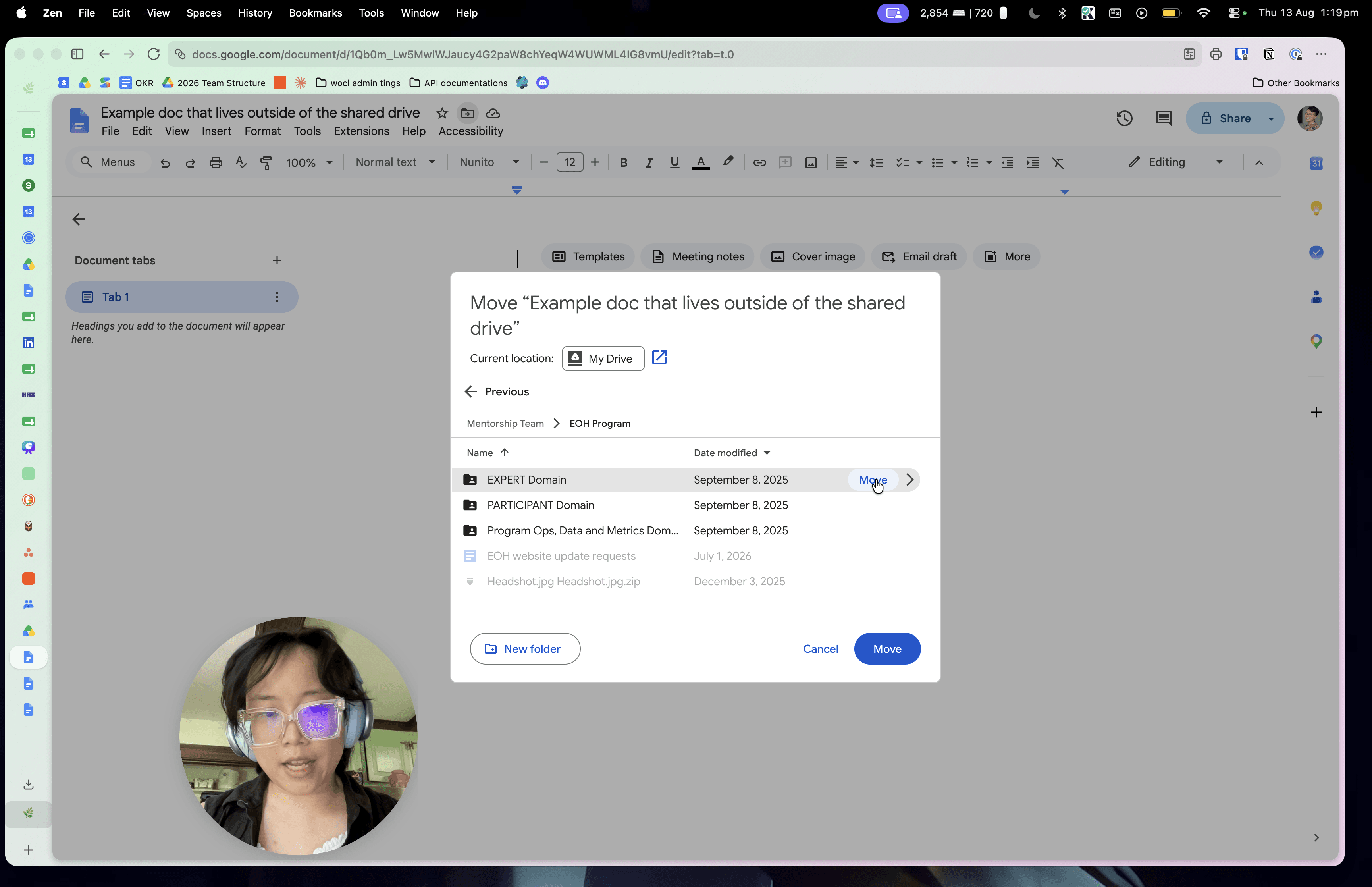Close the document tabs panel back arrow
The width and height of the screenshot is (1372, 887).
pos(79,220)
